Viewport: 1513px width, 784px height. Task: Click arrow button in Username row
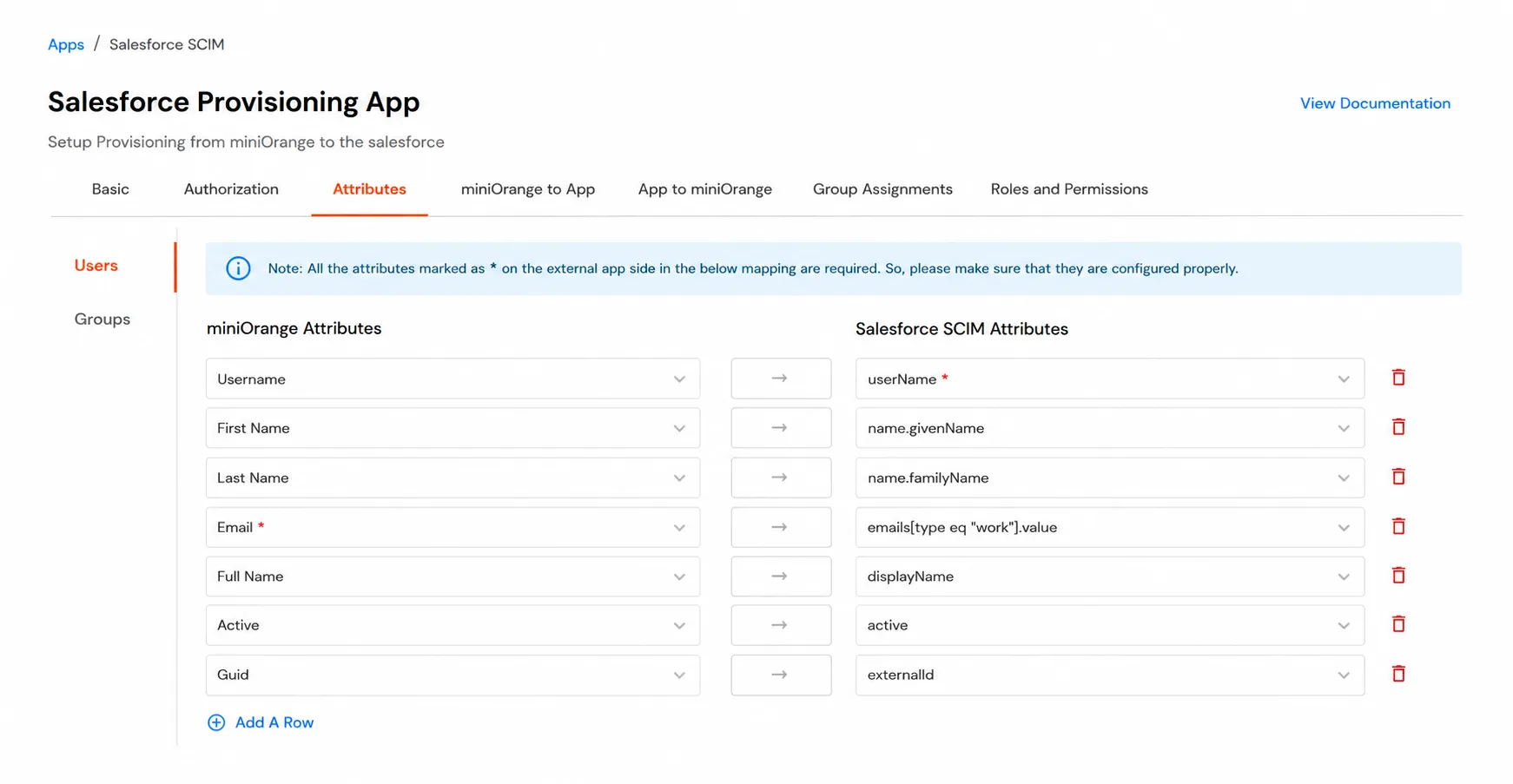point(781,379)
